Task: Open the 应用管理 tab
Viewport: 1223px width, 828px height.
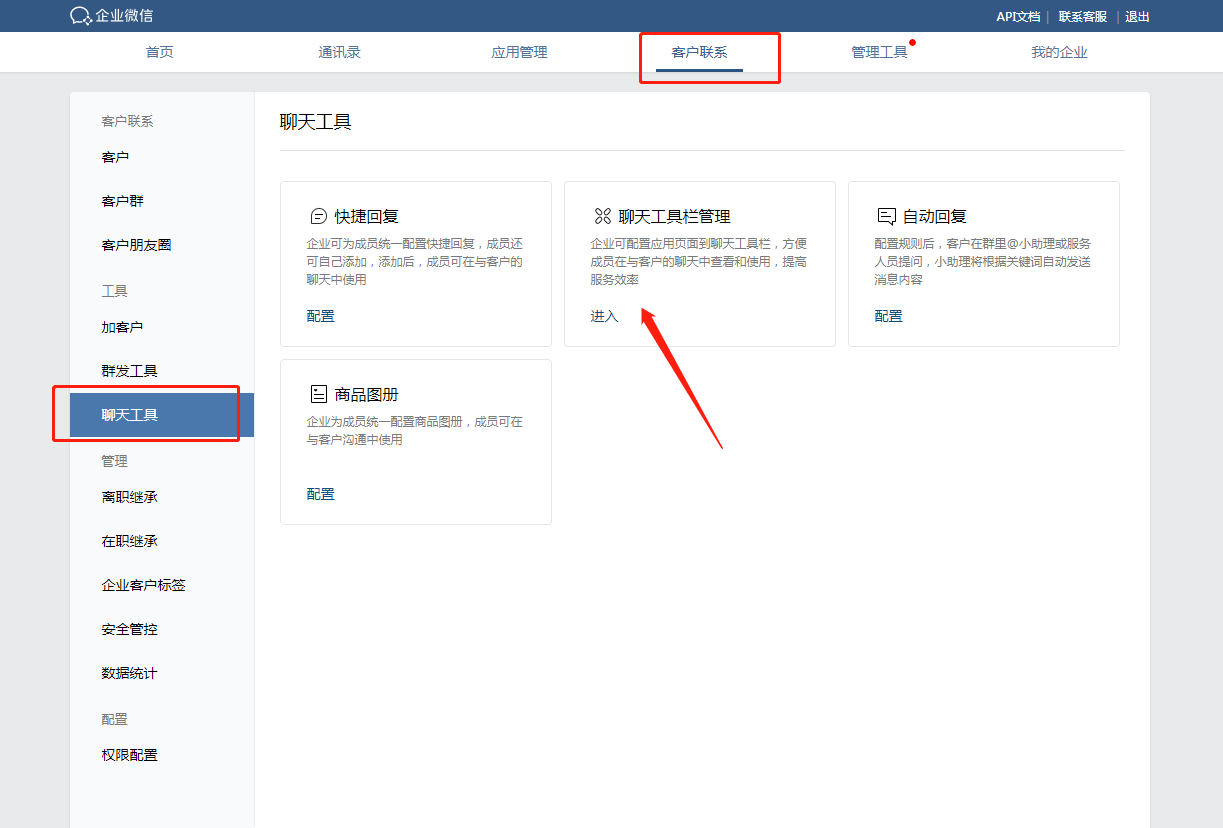Action: tap(519, 52)
